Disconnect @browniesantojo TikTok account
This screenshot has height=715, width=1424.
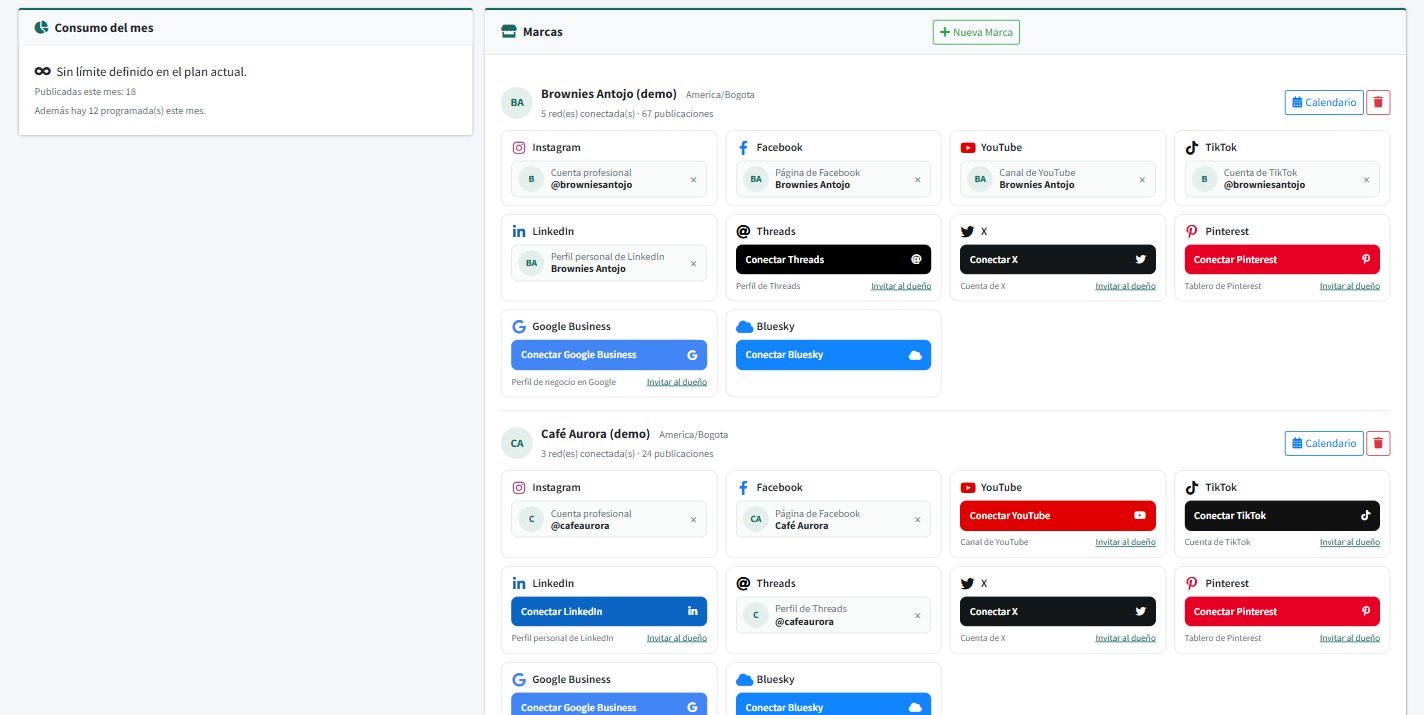coord(1366,179)
